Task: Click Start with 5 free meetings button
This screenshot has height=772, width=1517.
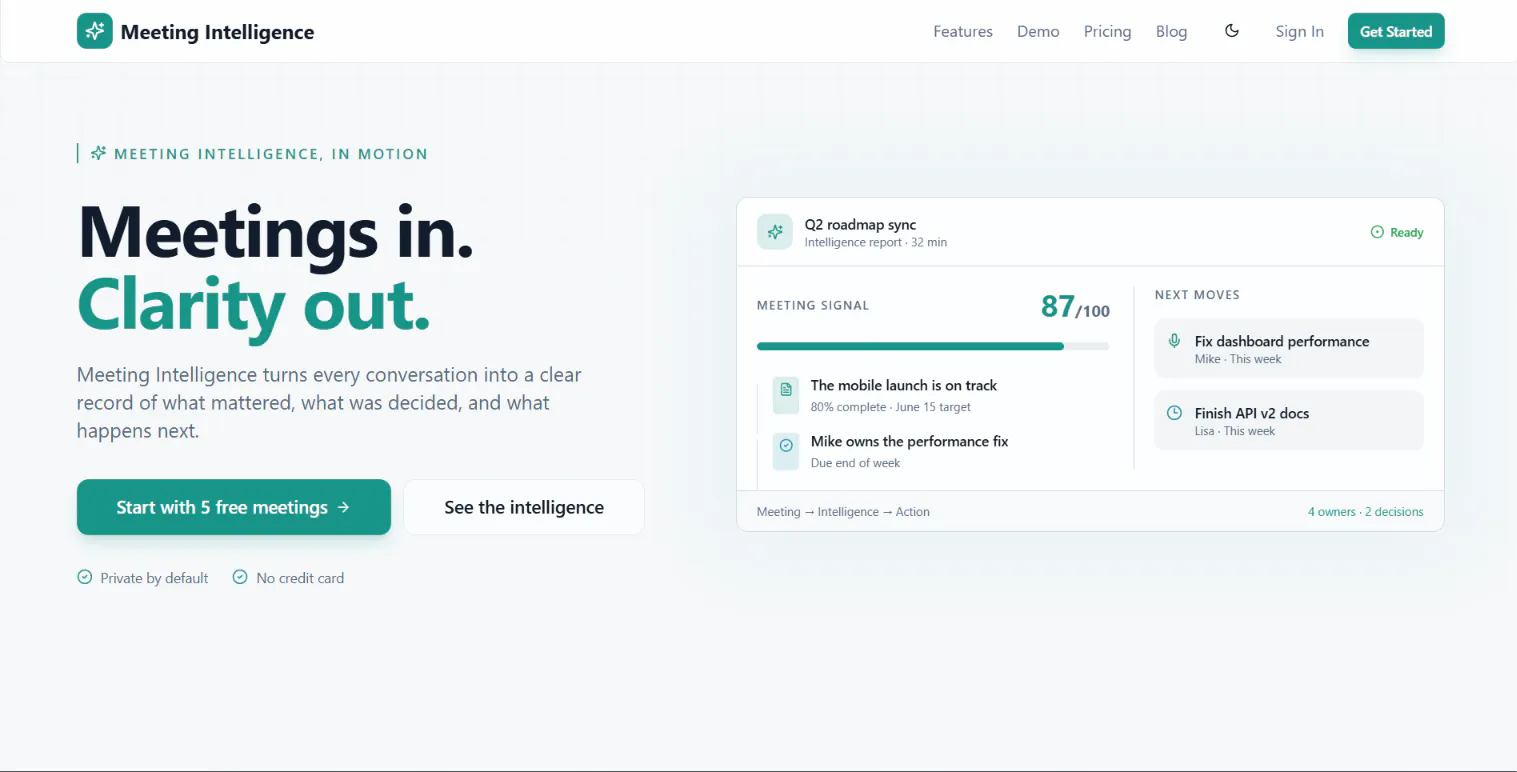Action: click(234, 507)
